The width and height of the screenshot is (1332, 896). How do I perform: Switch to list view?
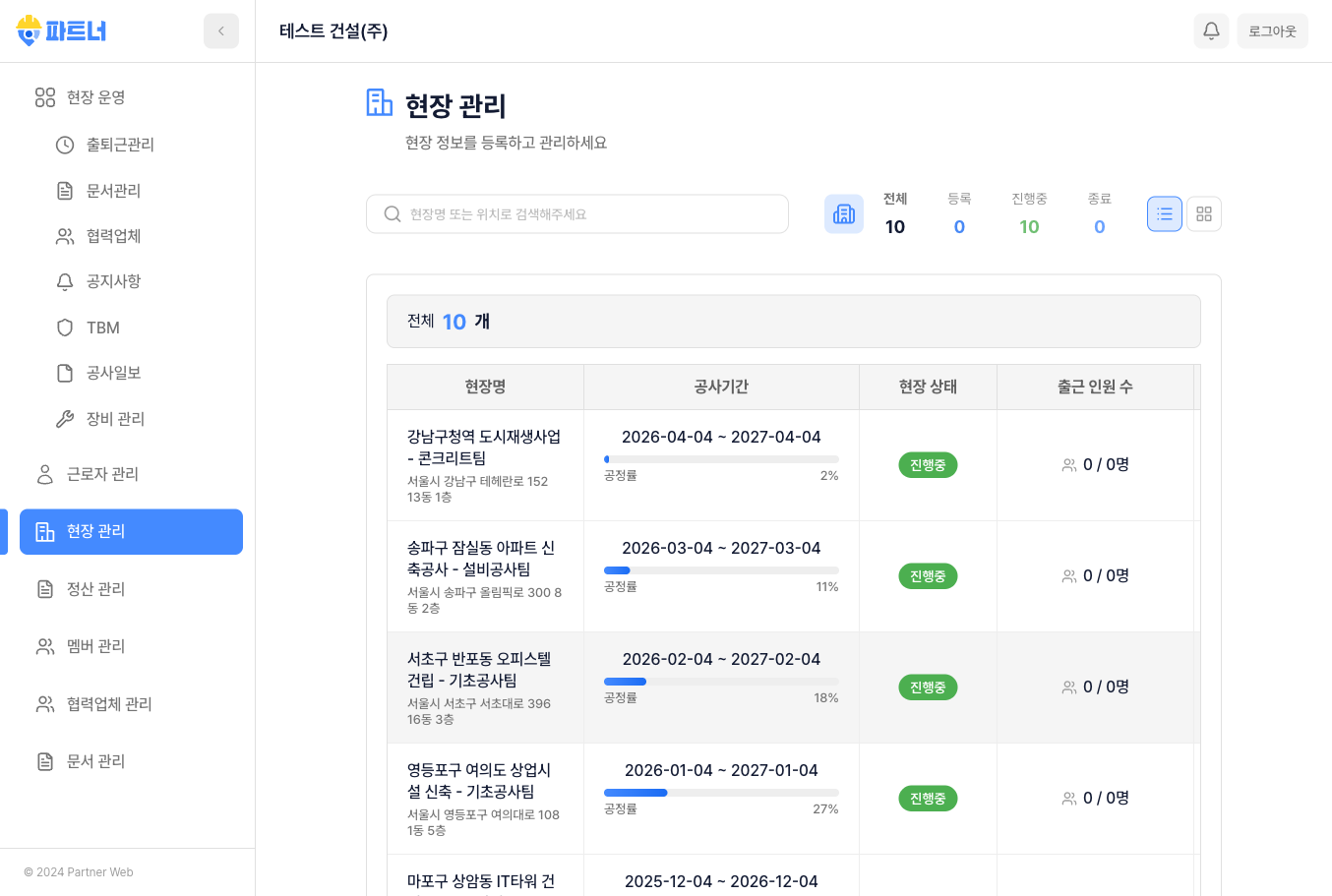click(1164, 213)
